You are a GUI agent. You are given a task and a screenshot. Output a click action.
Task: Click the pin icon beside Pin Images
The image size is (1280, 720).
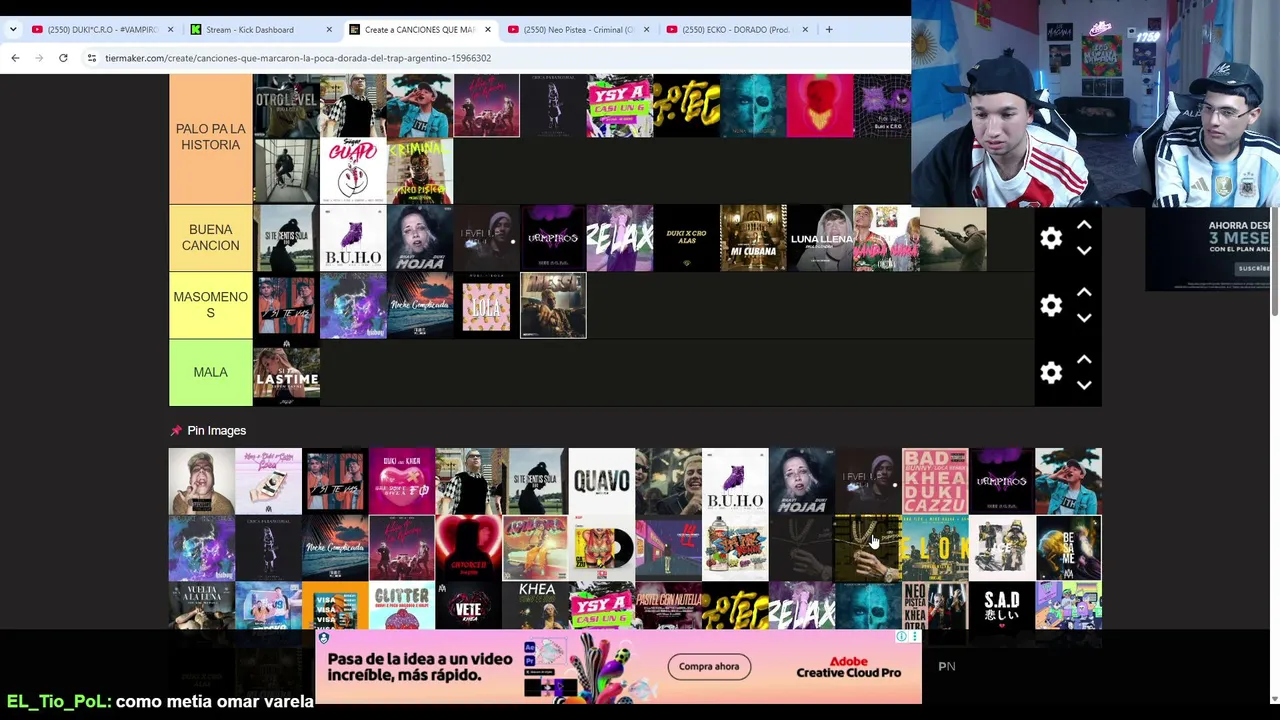(x=176, y=430)
